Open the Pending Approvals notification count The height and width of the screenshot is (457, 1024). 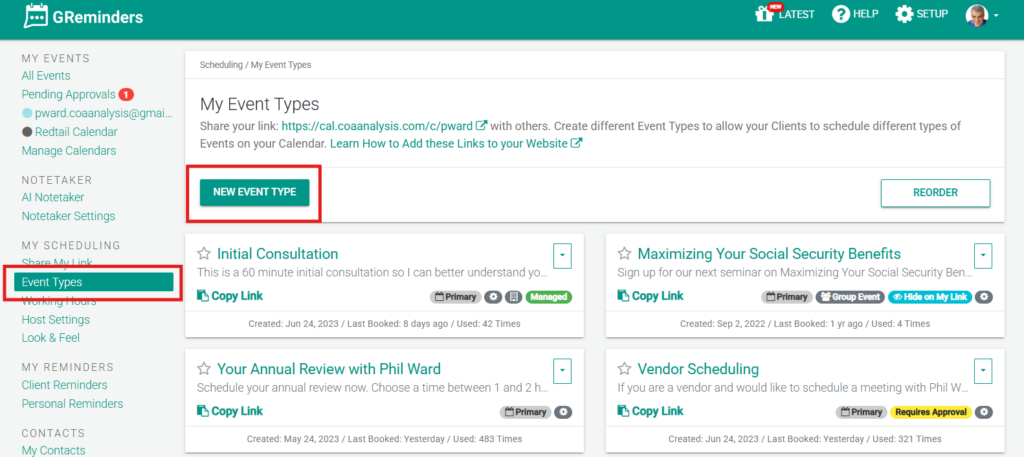pyautogui.click(x=126, y=95)
